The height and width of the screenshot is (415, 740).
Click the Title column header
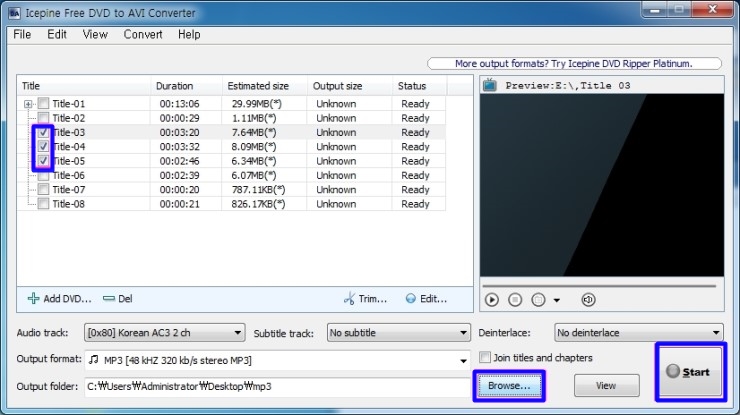tap(84, 86)
